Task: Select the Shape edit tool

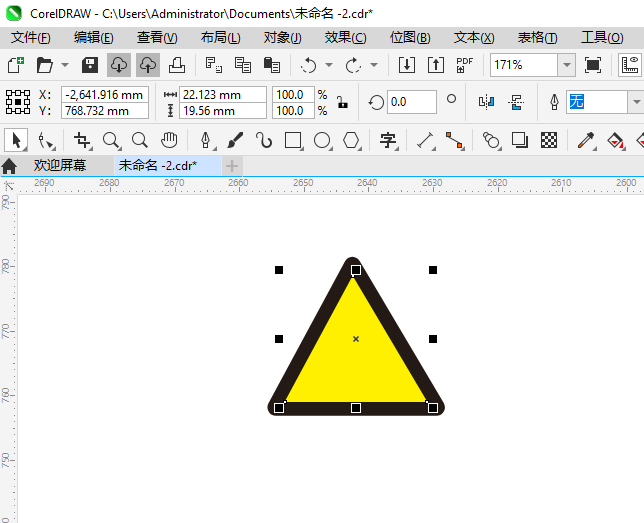Action: click(45, 141)
